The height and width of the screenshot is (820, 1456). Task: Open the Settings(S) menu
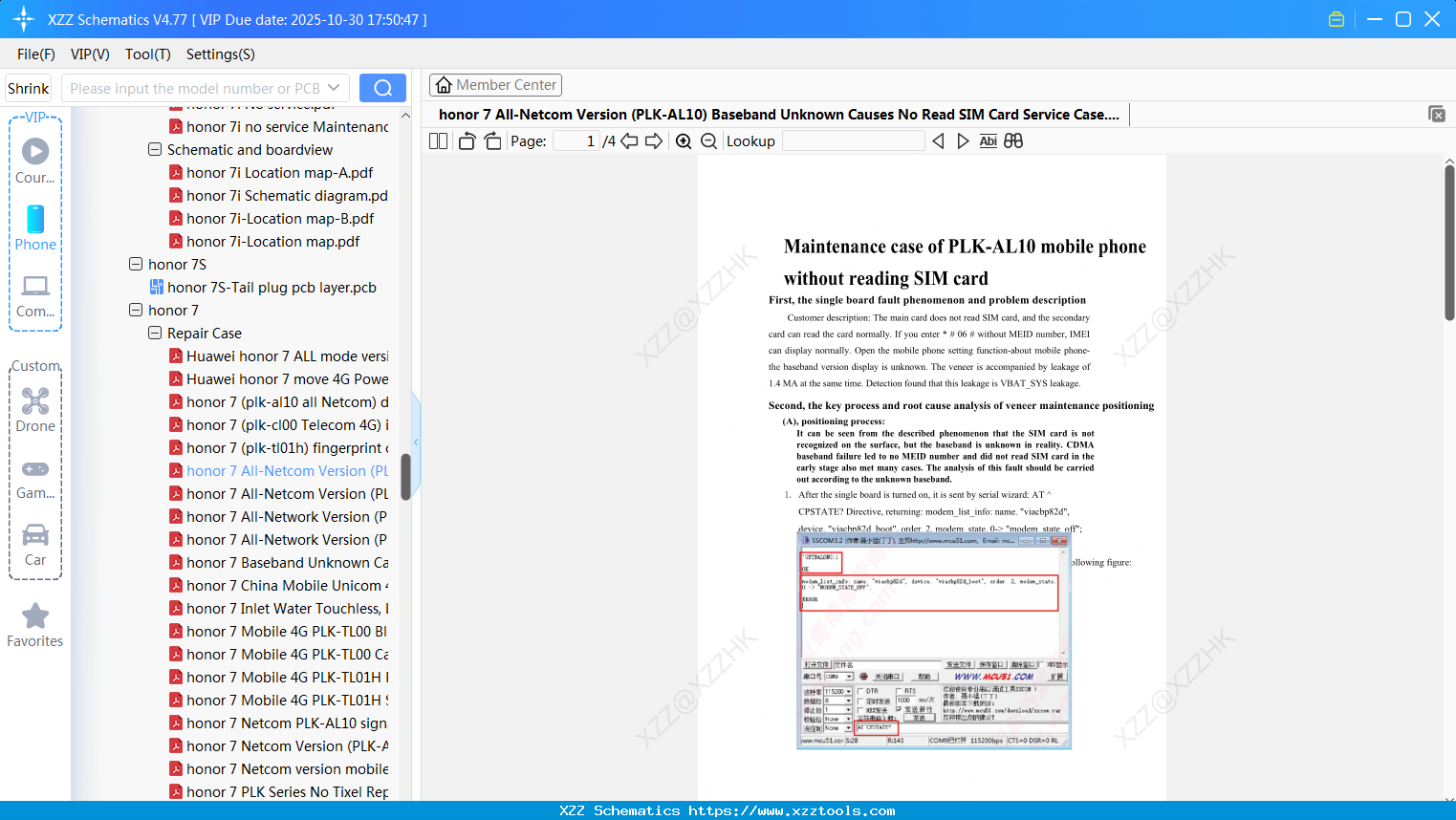tap(221, 54)
